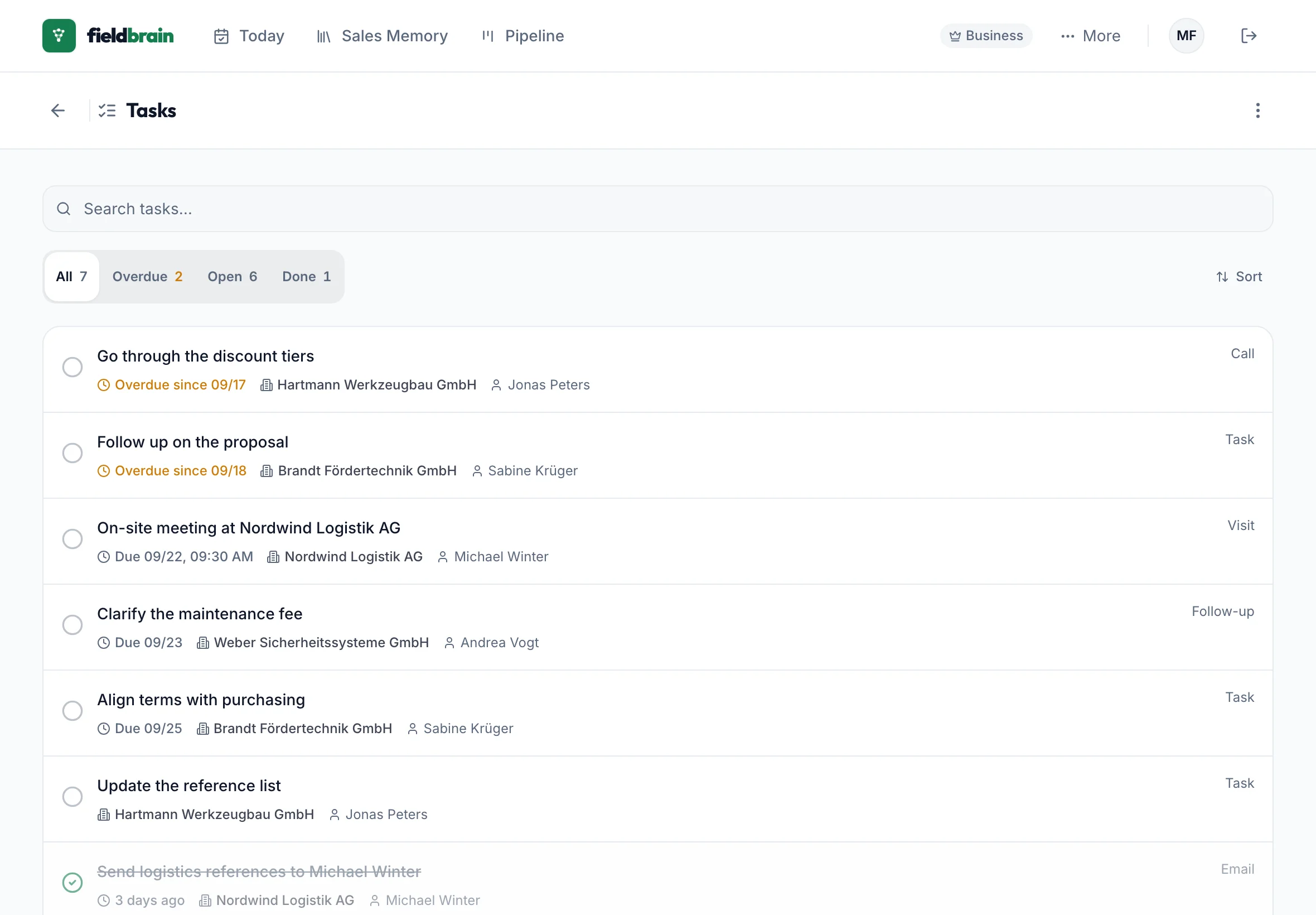Click the Business plan badge

pyautogui.click(x=986, y=36)
